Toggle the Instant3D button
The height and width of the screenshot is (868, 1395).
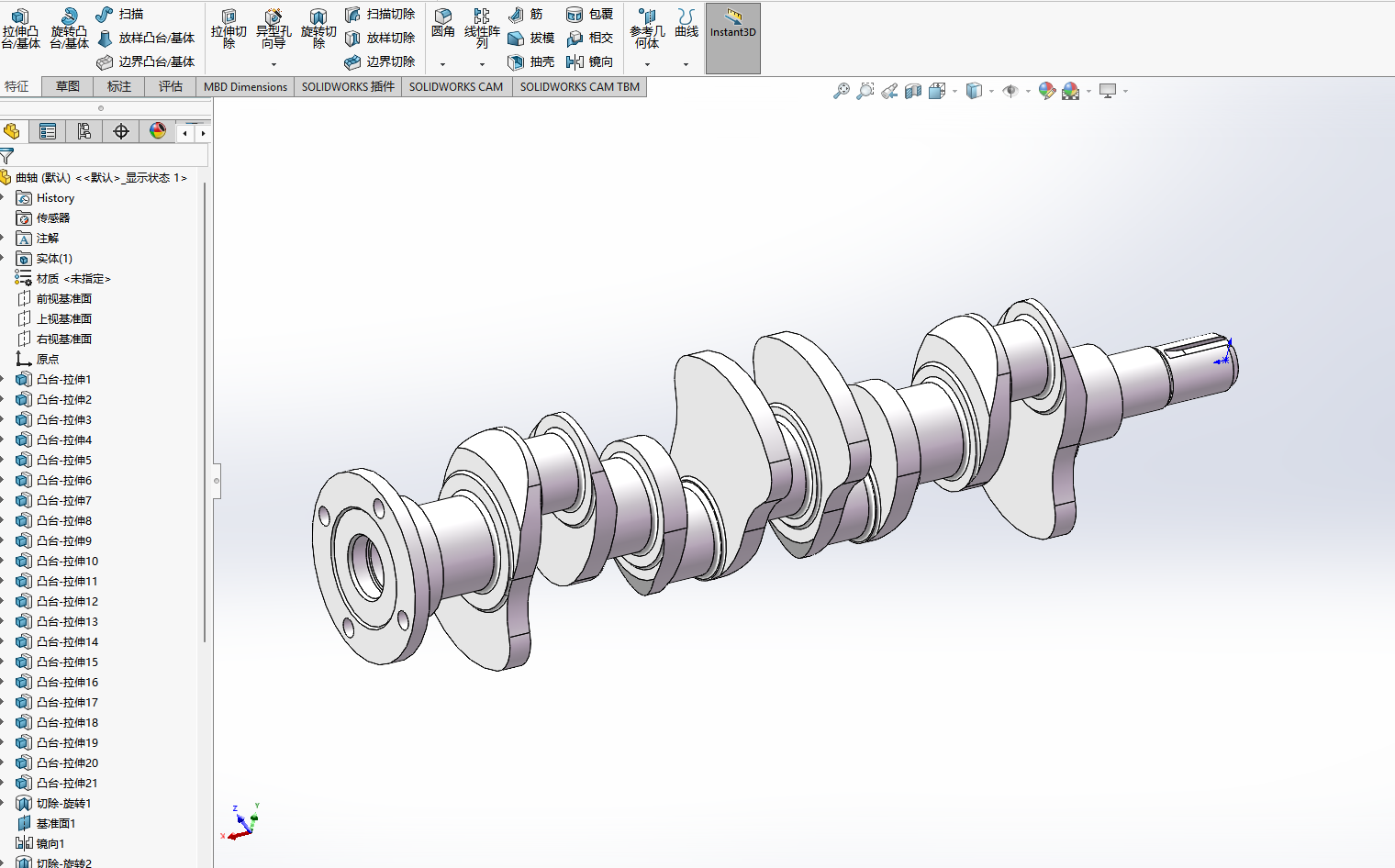[733, 39]
